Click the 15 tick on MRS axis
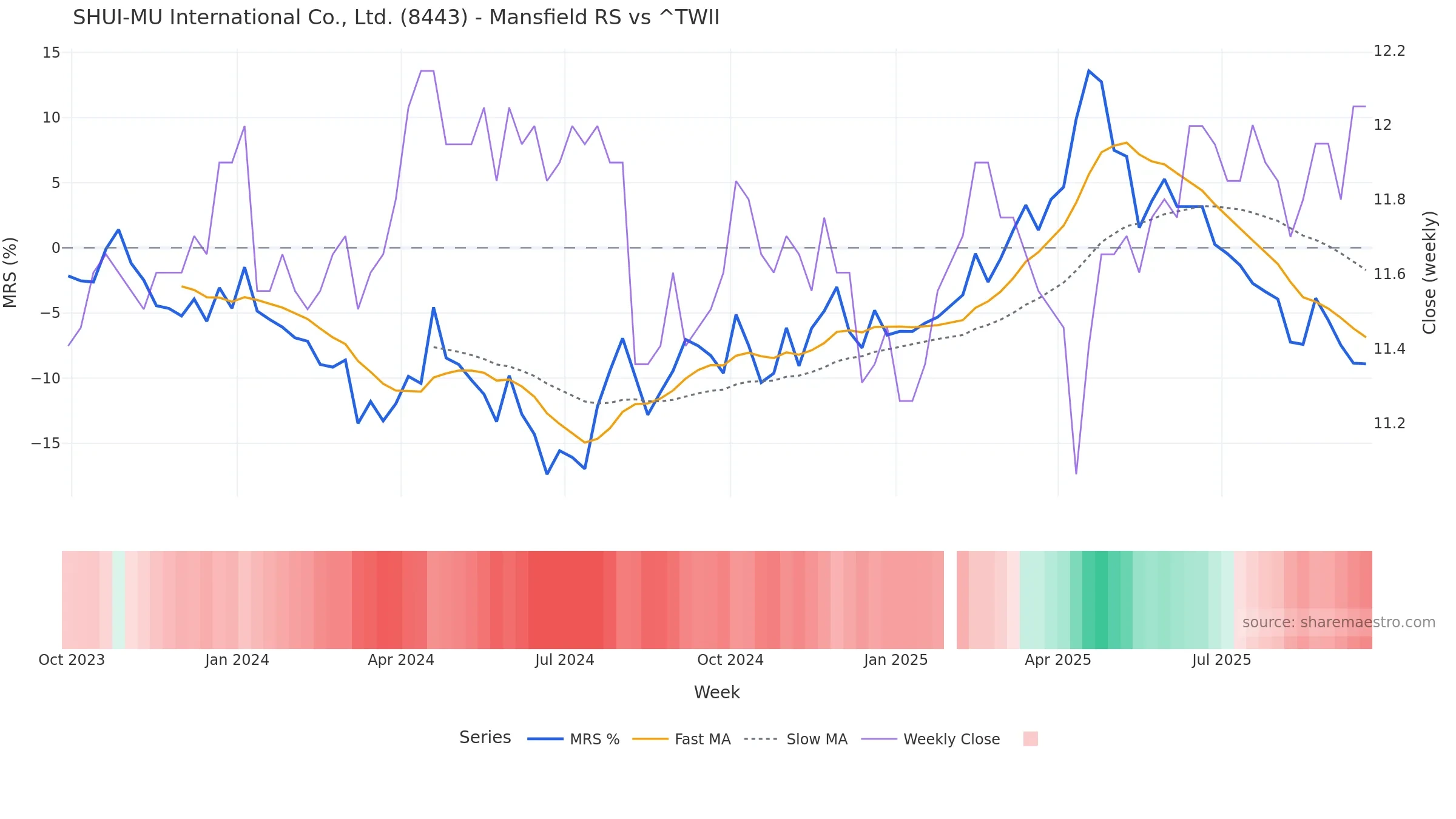The height and width of the screenshot is (819, 1456). coord(52,53)
